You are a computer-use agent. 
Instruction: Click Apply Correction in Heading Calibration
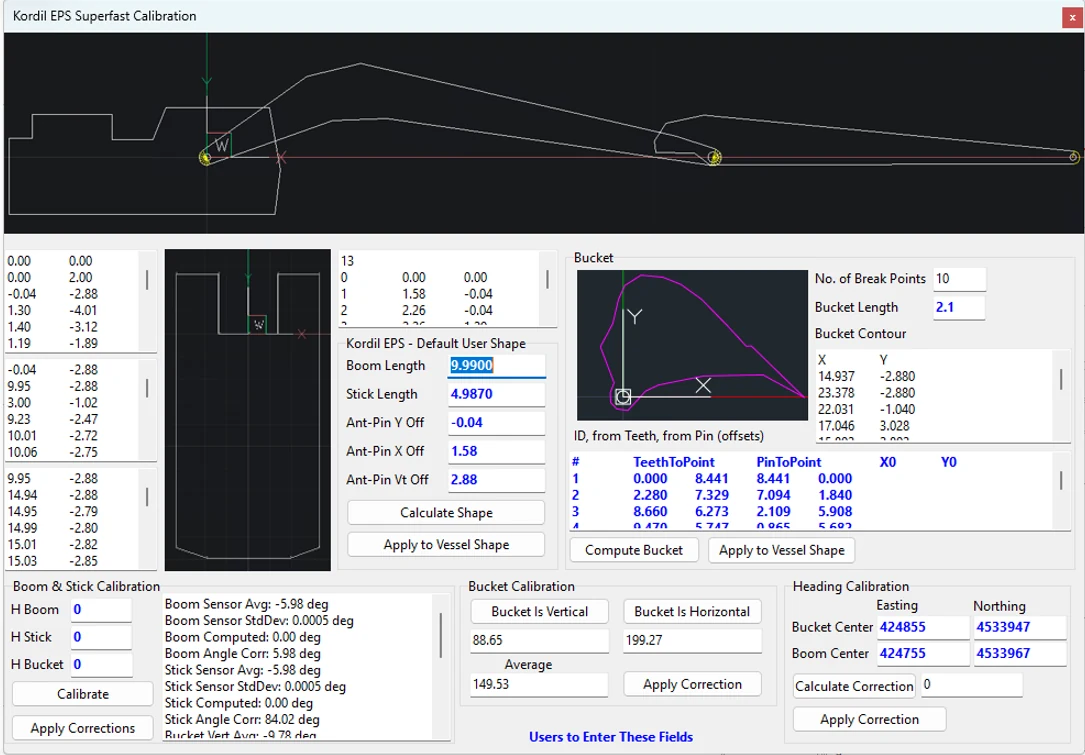(x=869, y=720)
